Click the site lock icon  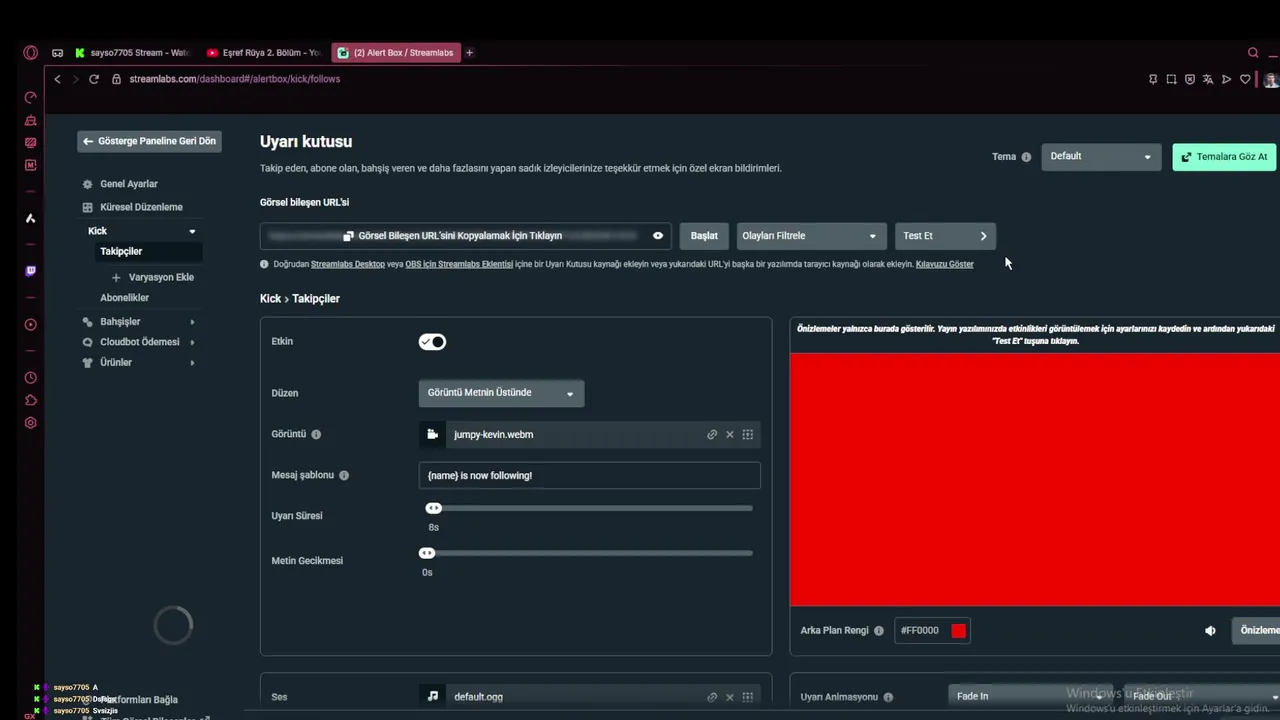(x=116, y=79)
